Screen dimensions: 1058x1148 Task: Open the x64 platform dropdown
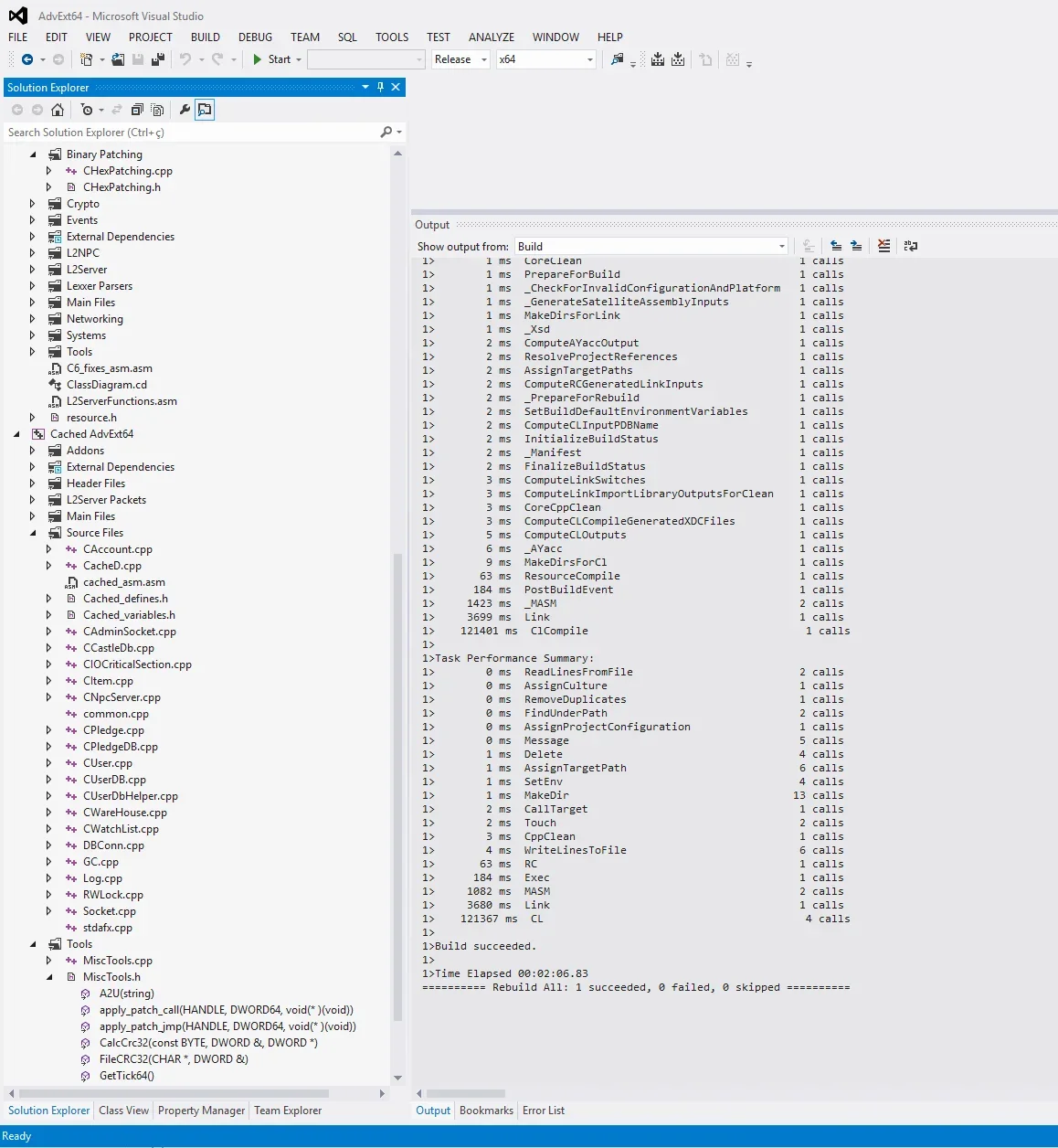590,59
